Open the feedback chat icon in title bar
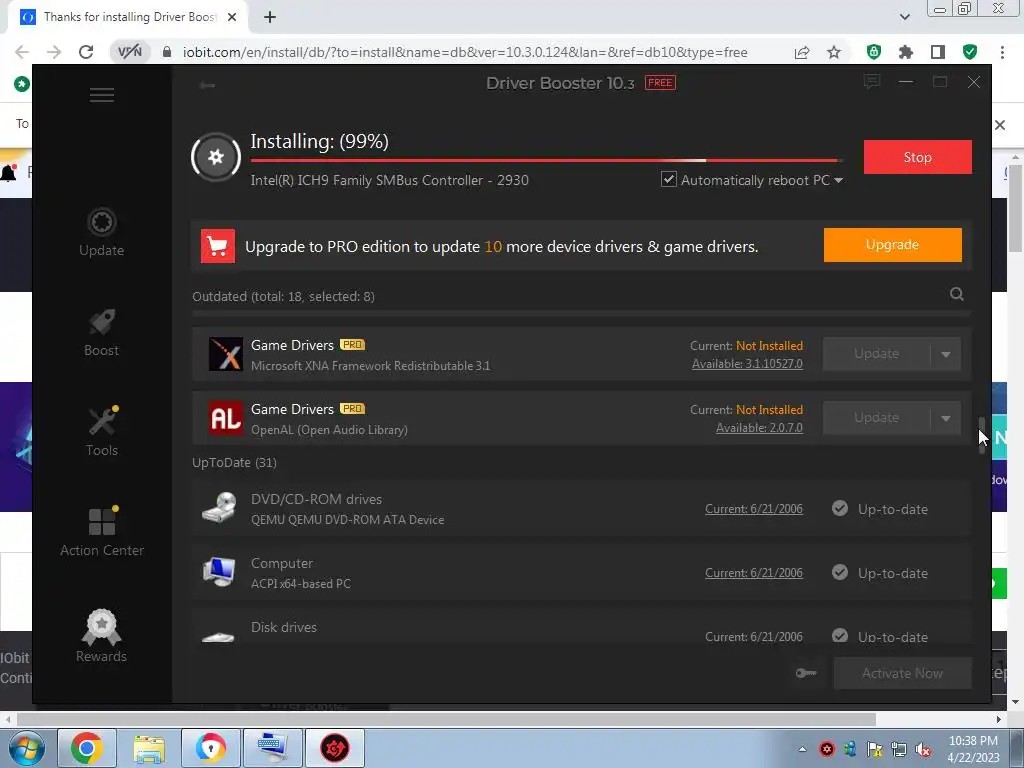This screenshot has width=1024, height=768. [x=871, y=82]
